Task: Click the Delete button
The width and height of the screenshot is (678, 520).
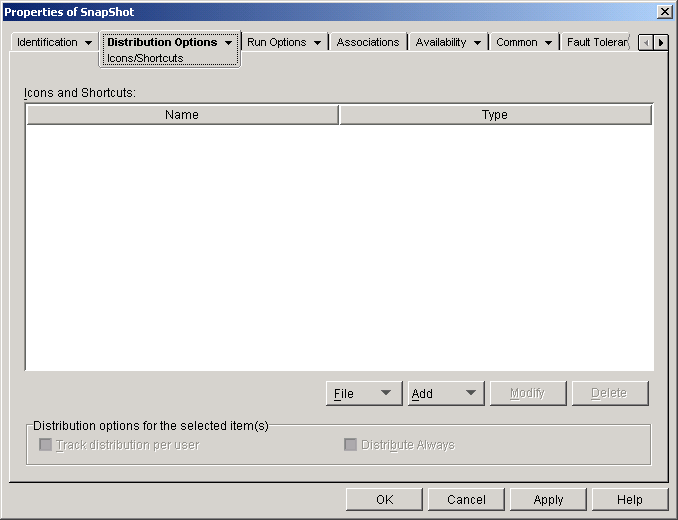Action: pyautogui.click(x=610, y=393)
